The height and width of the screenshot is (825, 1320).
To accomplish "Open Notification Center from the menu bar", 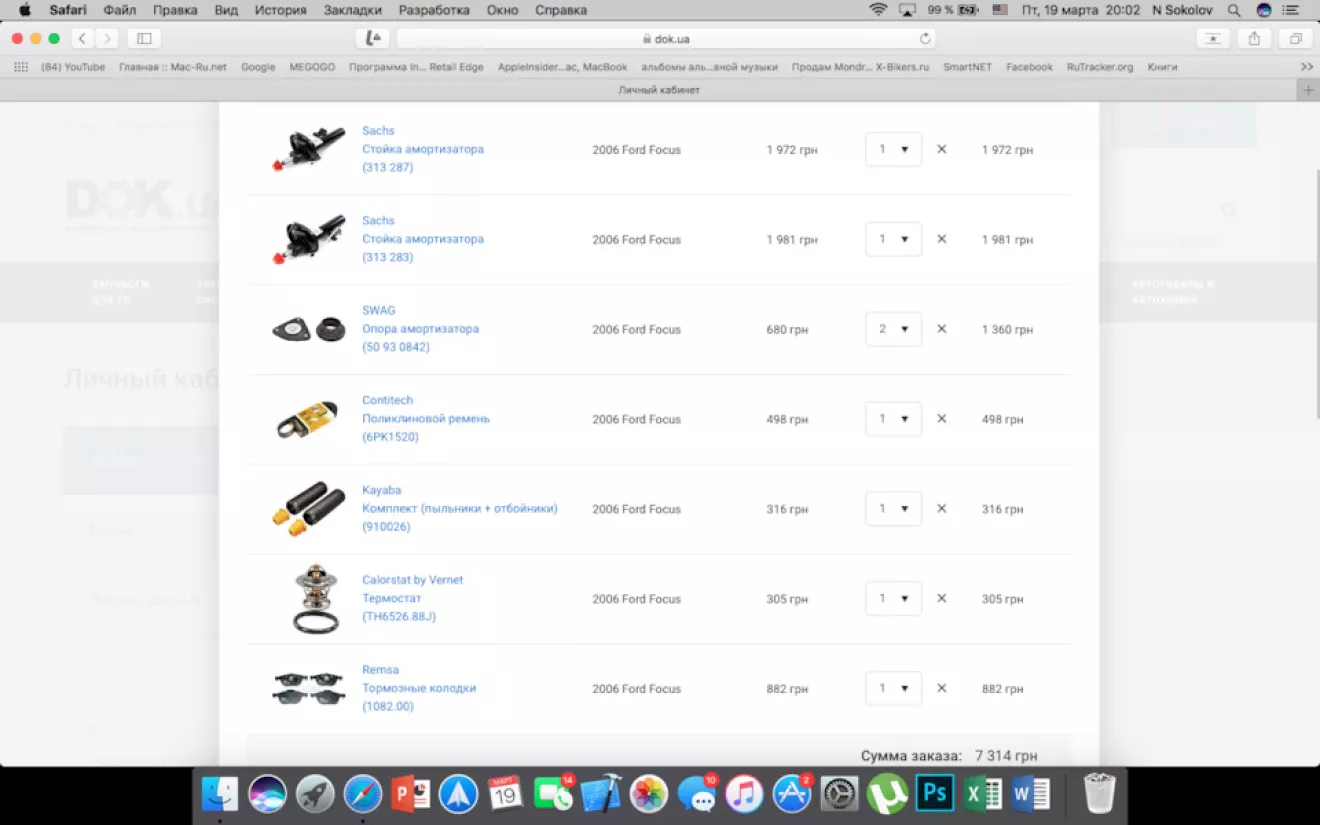I will (x=1291, y=10).
